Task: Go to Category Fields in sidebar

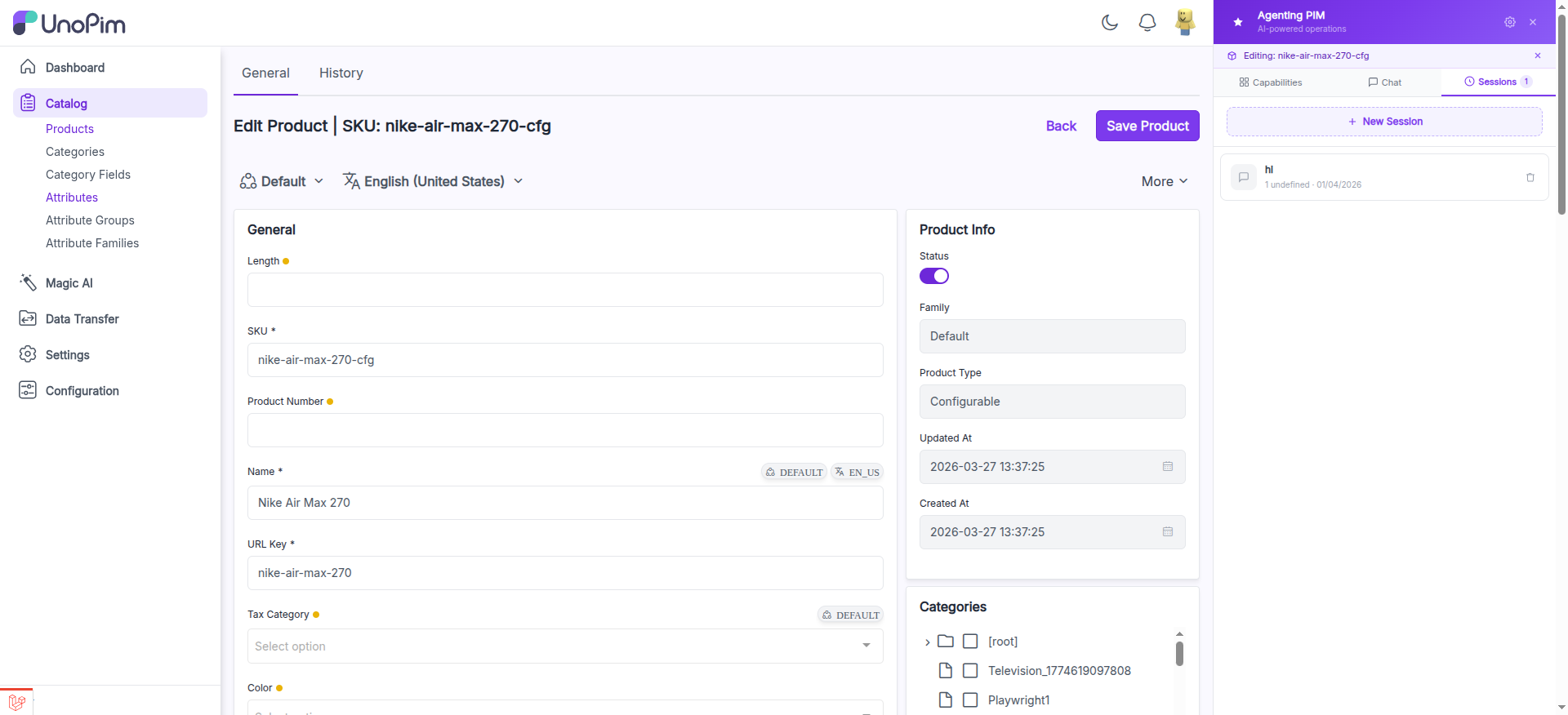Action: tap(88, 175)
